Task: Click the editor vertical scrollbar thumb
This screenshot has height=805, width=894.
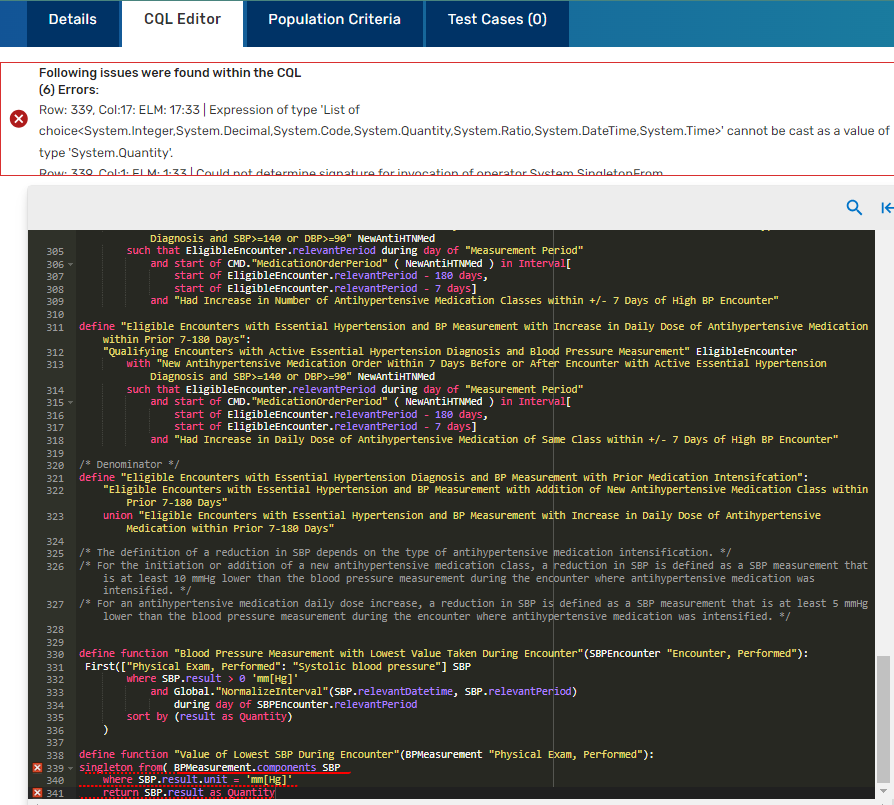Action: point(884,720)
